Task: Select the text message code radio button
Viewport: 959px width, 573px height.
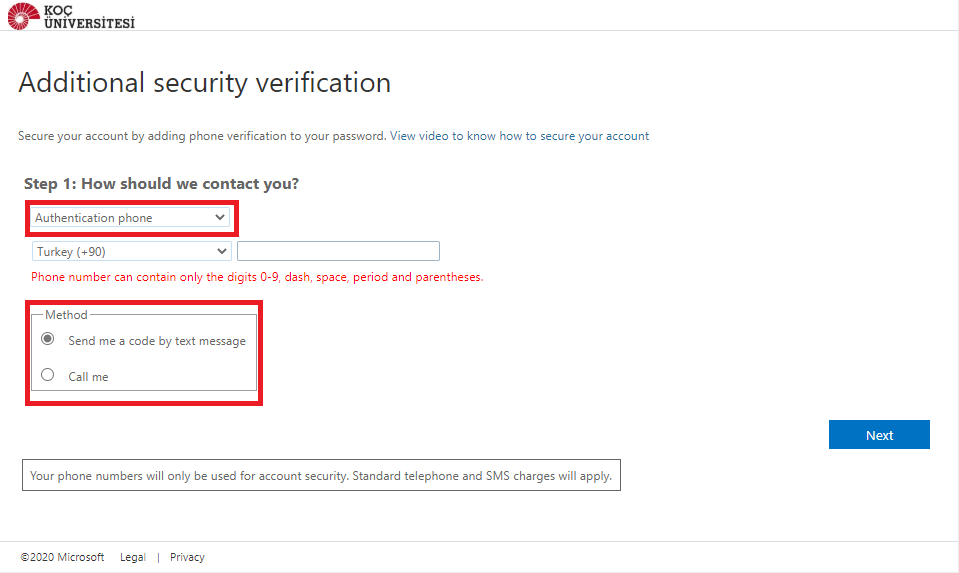Action: tap(47, 340)
